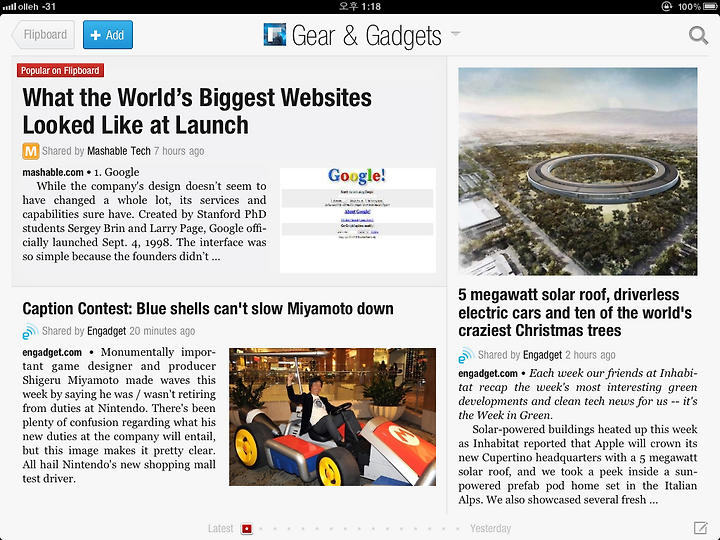
Task: Open the Engadget name beside 2 hours ago
Action: [542, 355]
